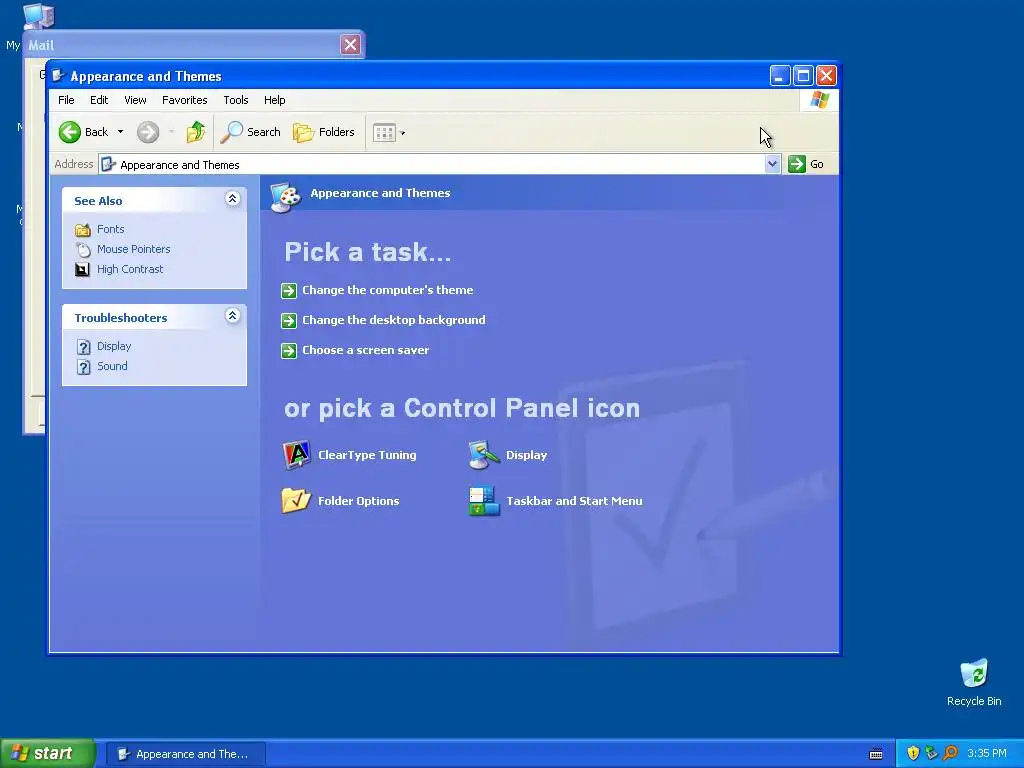Close the Mail window behind

tap(351, 44)
